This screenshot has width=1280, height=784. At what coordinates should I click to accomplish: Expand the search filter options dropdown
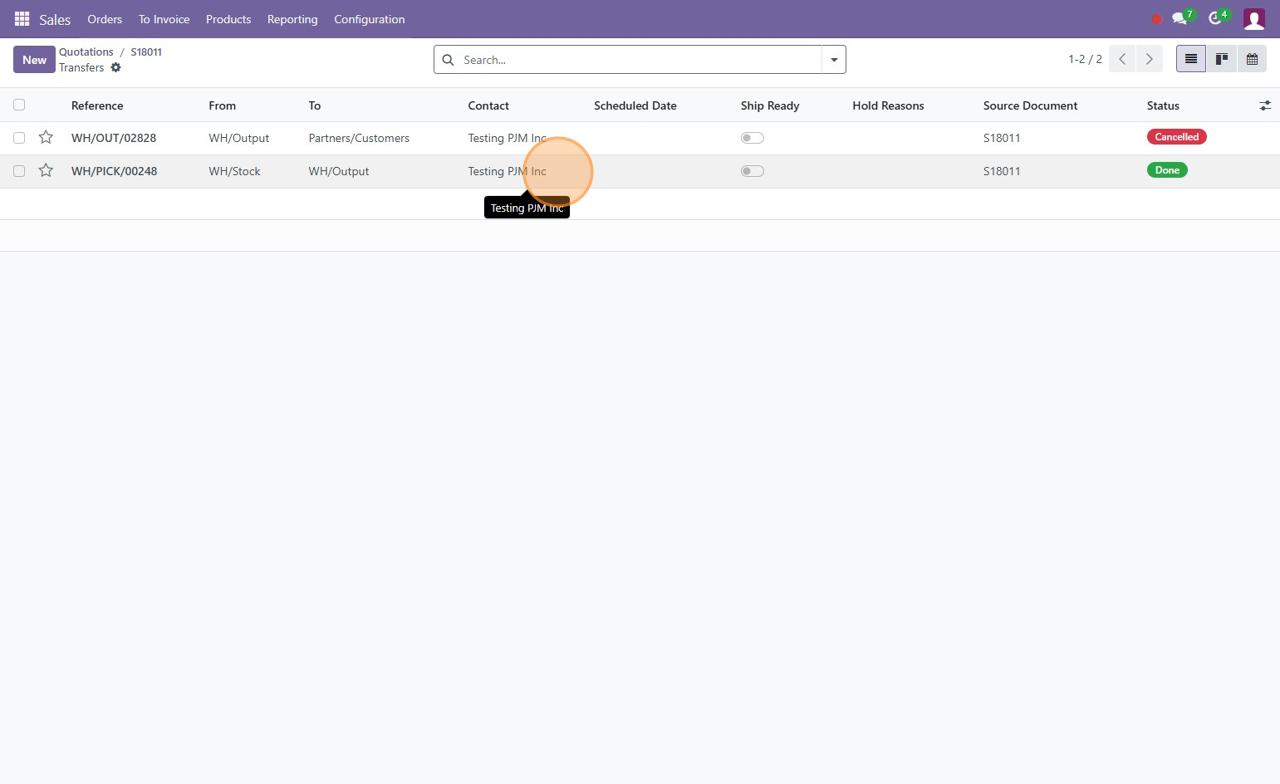[833, 60]
